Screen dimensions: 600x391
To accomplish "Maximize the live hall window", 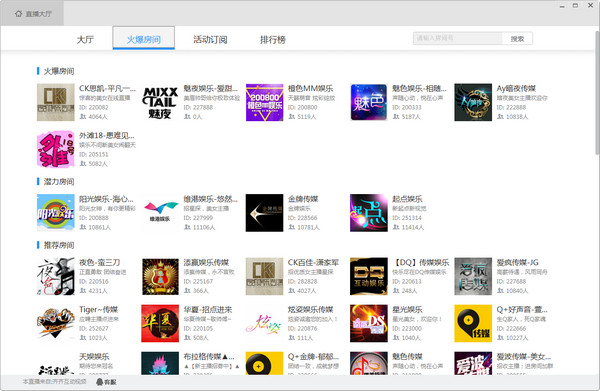I will 575,5.
